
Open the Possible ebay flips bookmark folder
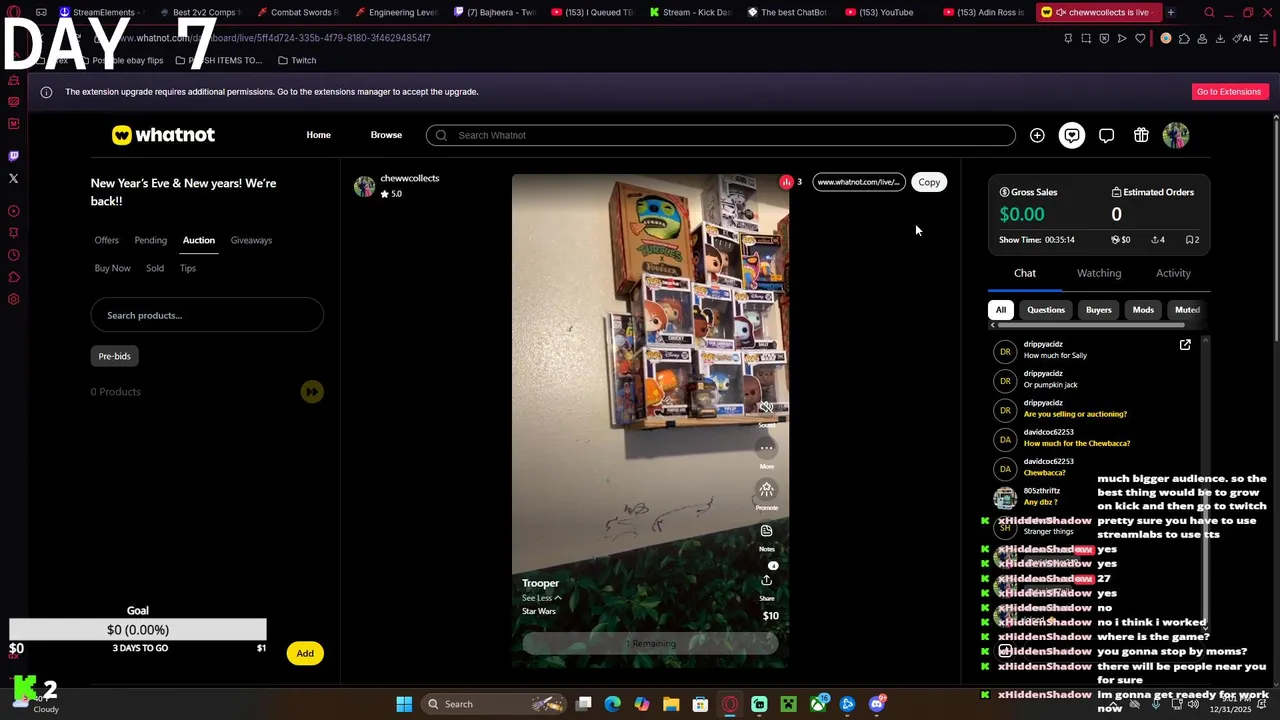(123, 60)
